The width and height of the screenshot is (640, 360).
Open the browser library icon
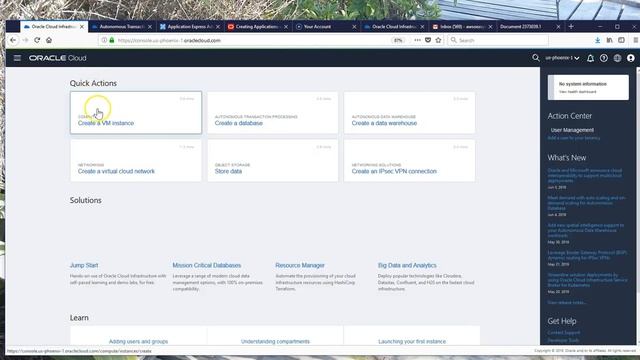[x=609, y=40]
